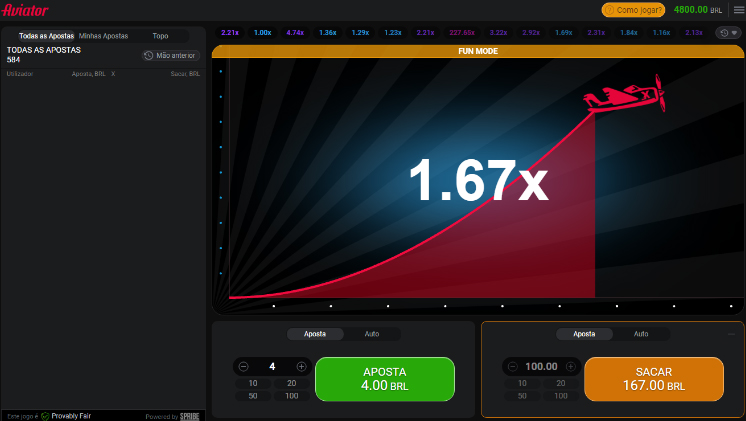Switch to Minhas Apostas tab
Screen dimensions: 746x421
click(103, 36)
